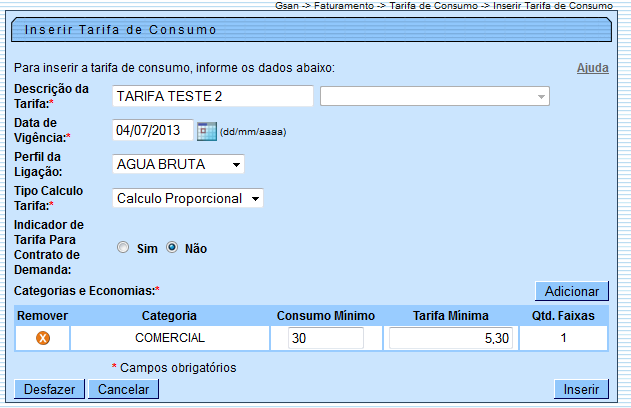Click the Cancelar button
Image resolution: width=631 pixels, height=408 pixels.
[124, 389]
